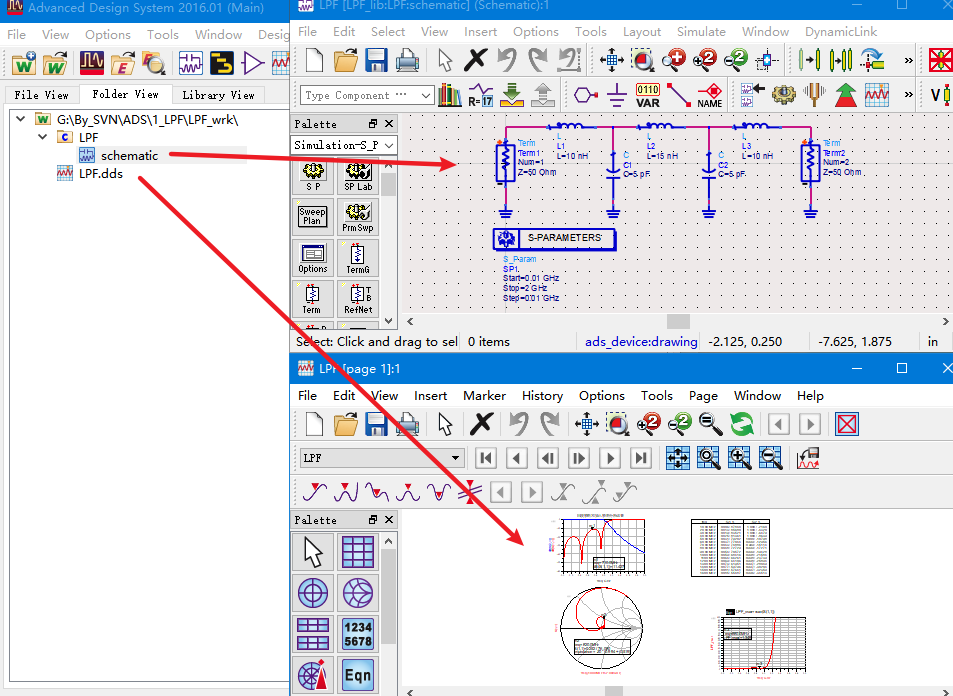This screenshot has width=953, height=696.
Task: Select the RefNet palette icon
Action: click(358, 298)
